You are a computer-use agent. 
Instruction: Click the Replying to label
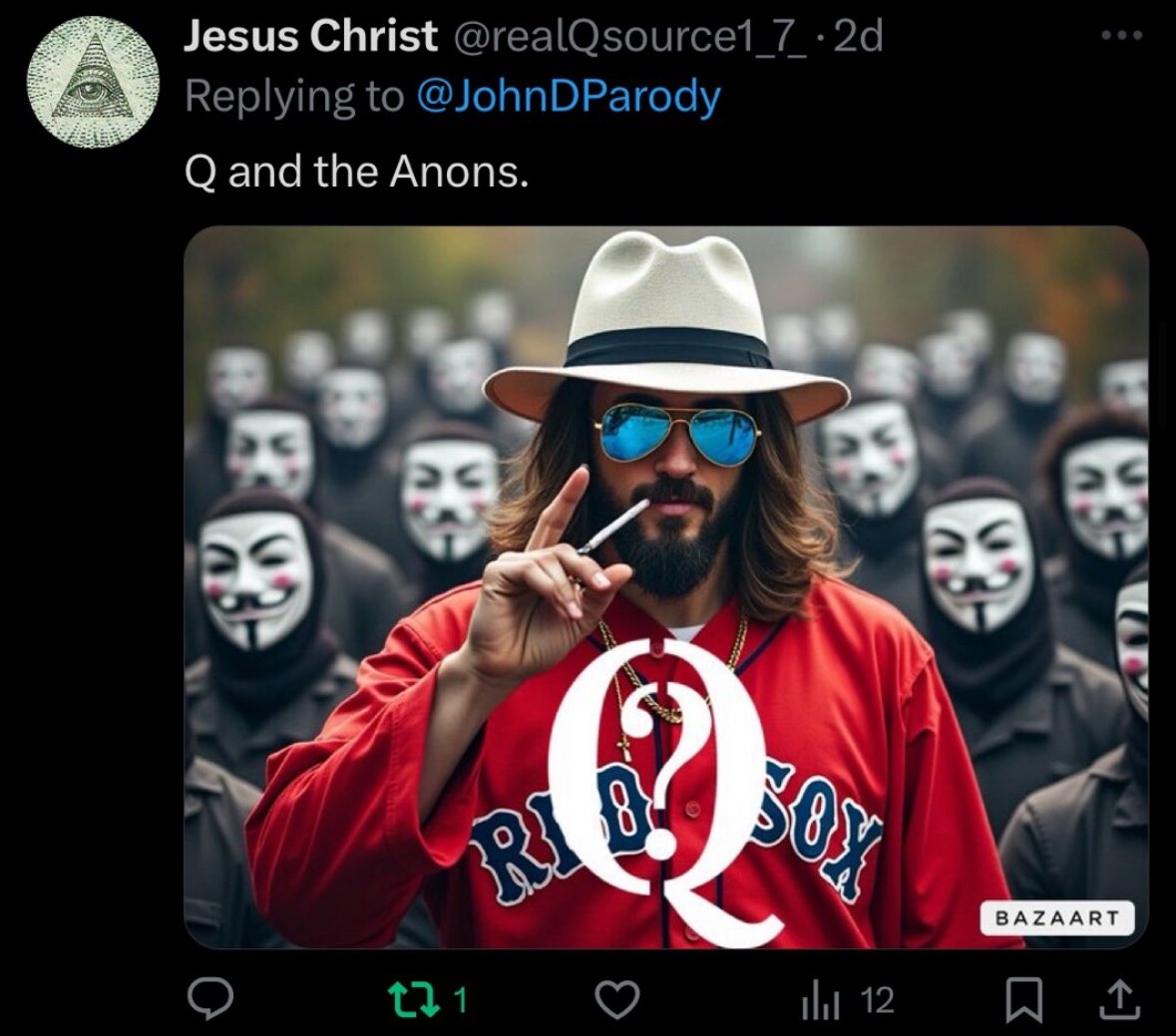(x=293, y=97)
